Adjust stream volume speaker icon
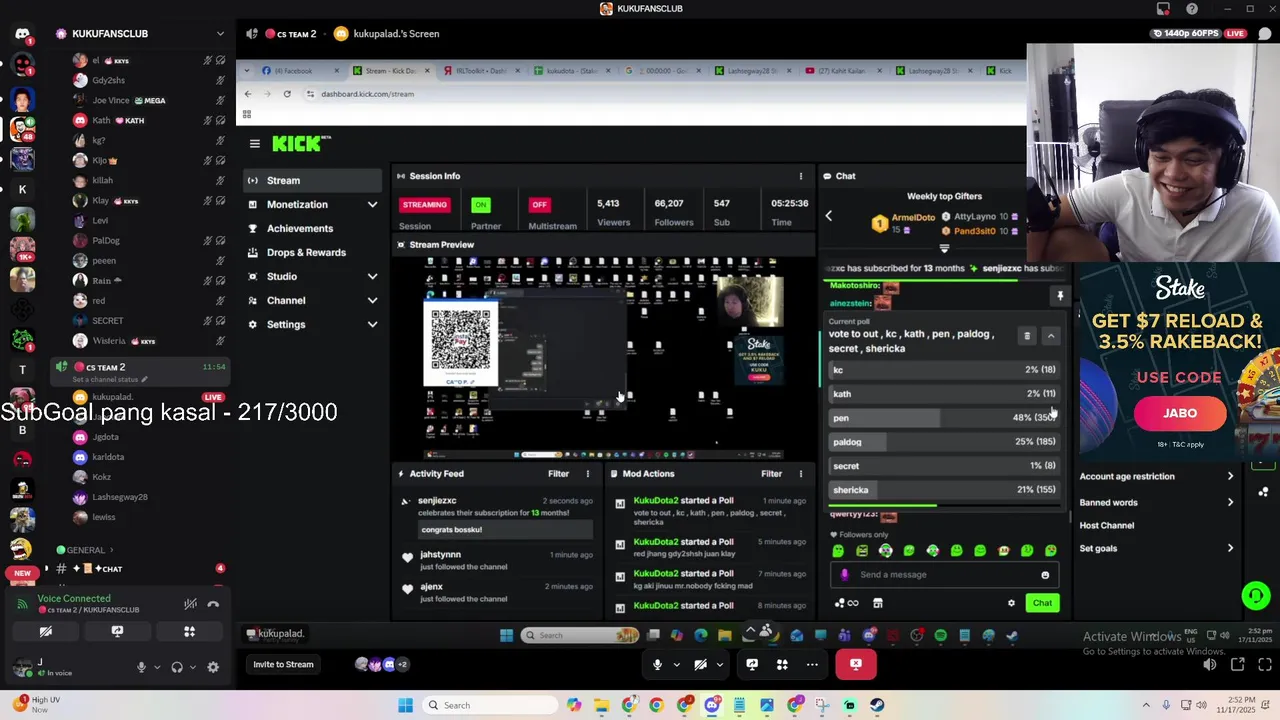Screen dimensions: 1280x720 point(1210,665)
